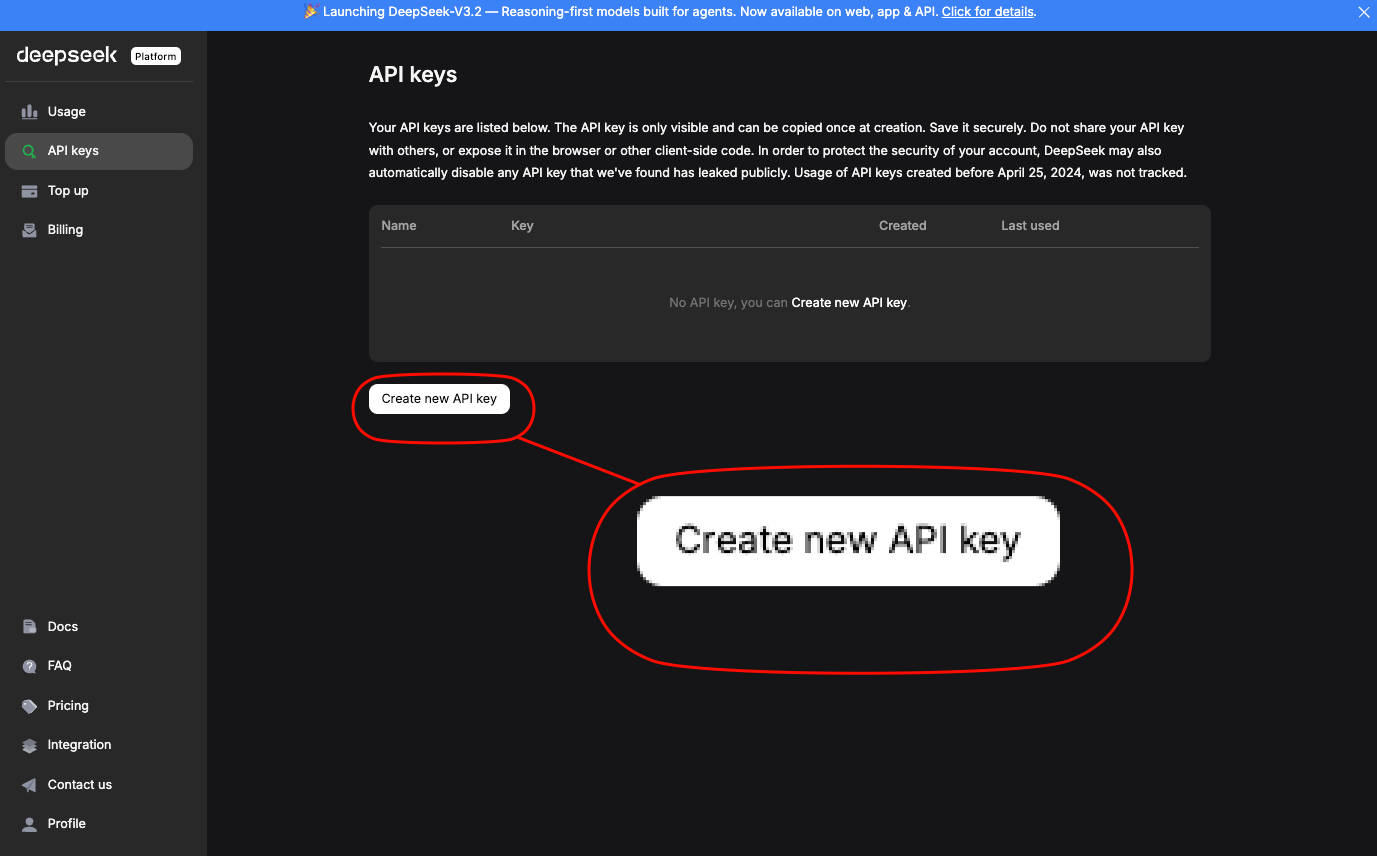1377x856 pixels.
Task: Click the Top up card icon
Action: pos(30,191)
